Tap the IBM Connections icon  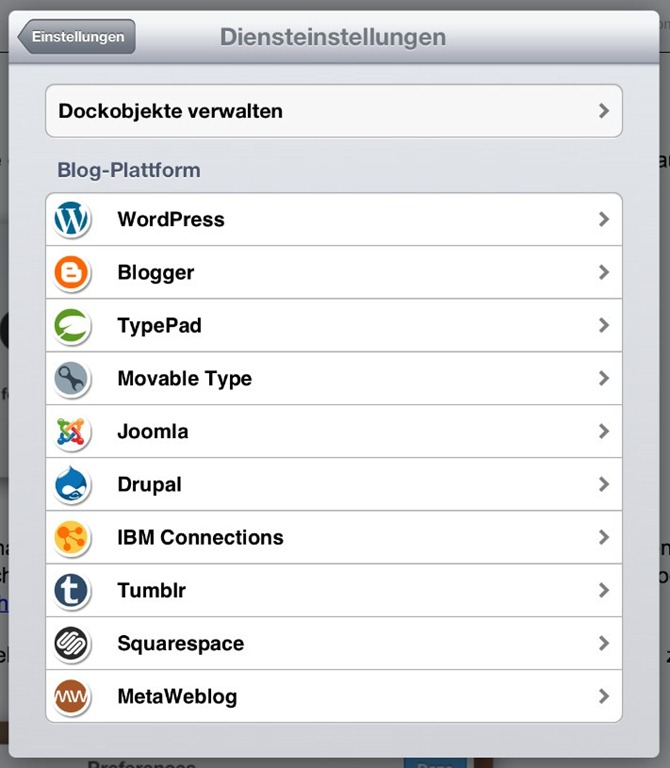click(x=72, y=537)
